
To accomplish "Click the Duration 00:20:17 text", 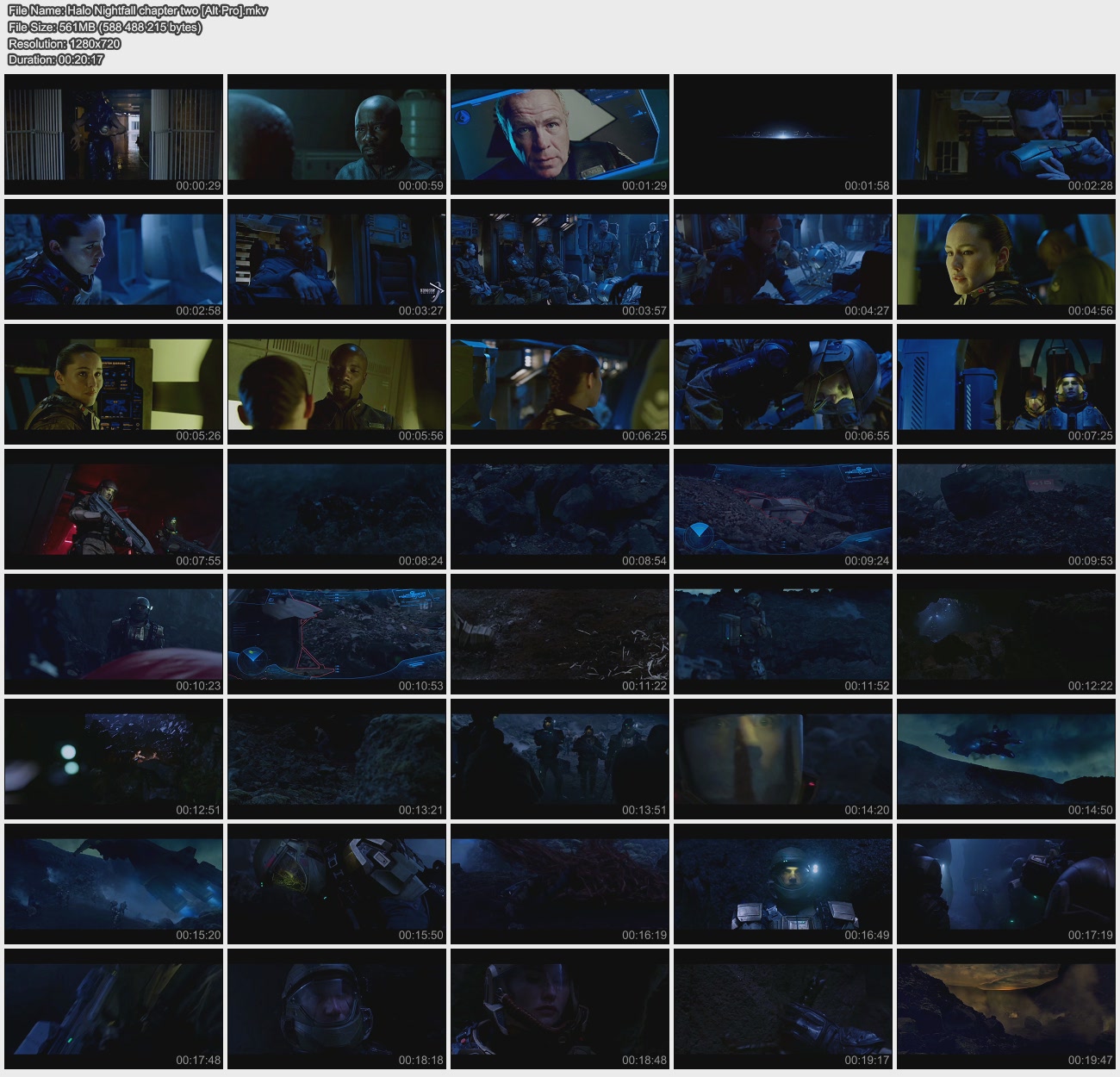I will [56, 60].
